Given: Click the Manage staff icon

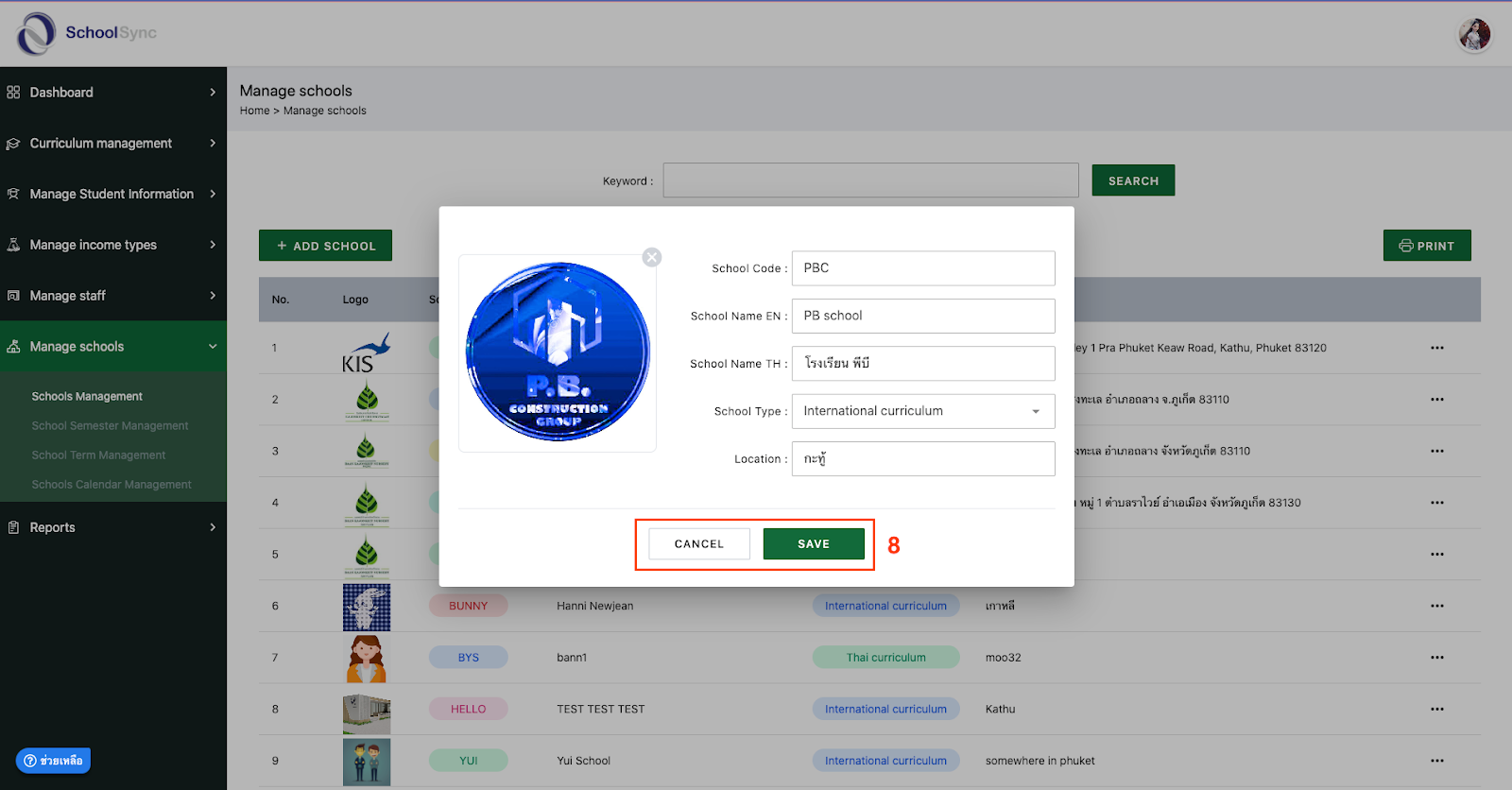Looking at the screenshot, I should click(13, 296).
